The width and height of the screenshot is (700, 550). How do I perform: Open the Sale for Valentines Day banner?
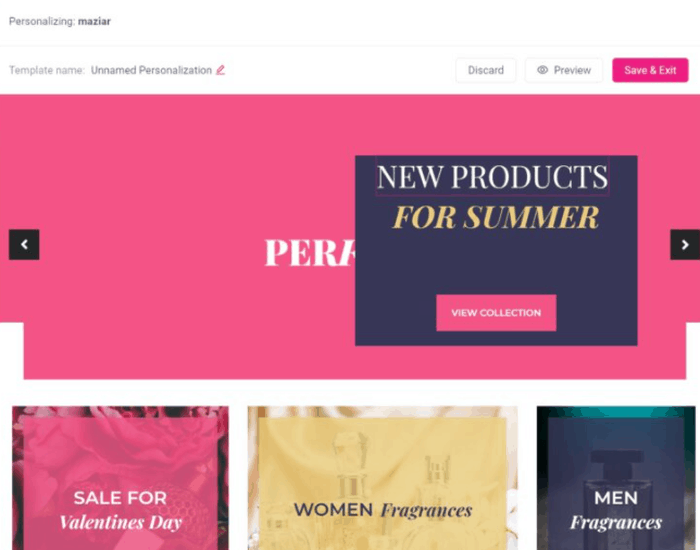tap(121, 478)
